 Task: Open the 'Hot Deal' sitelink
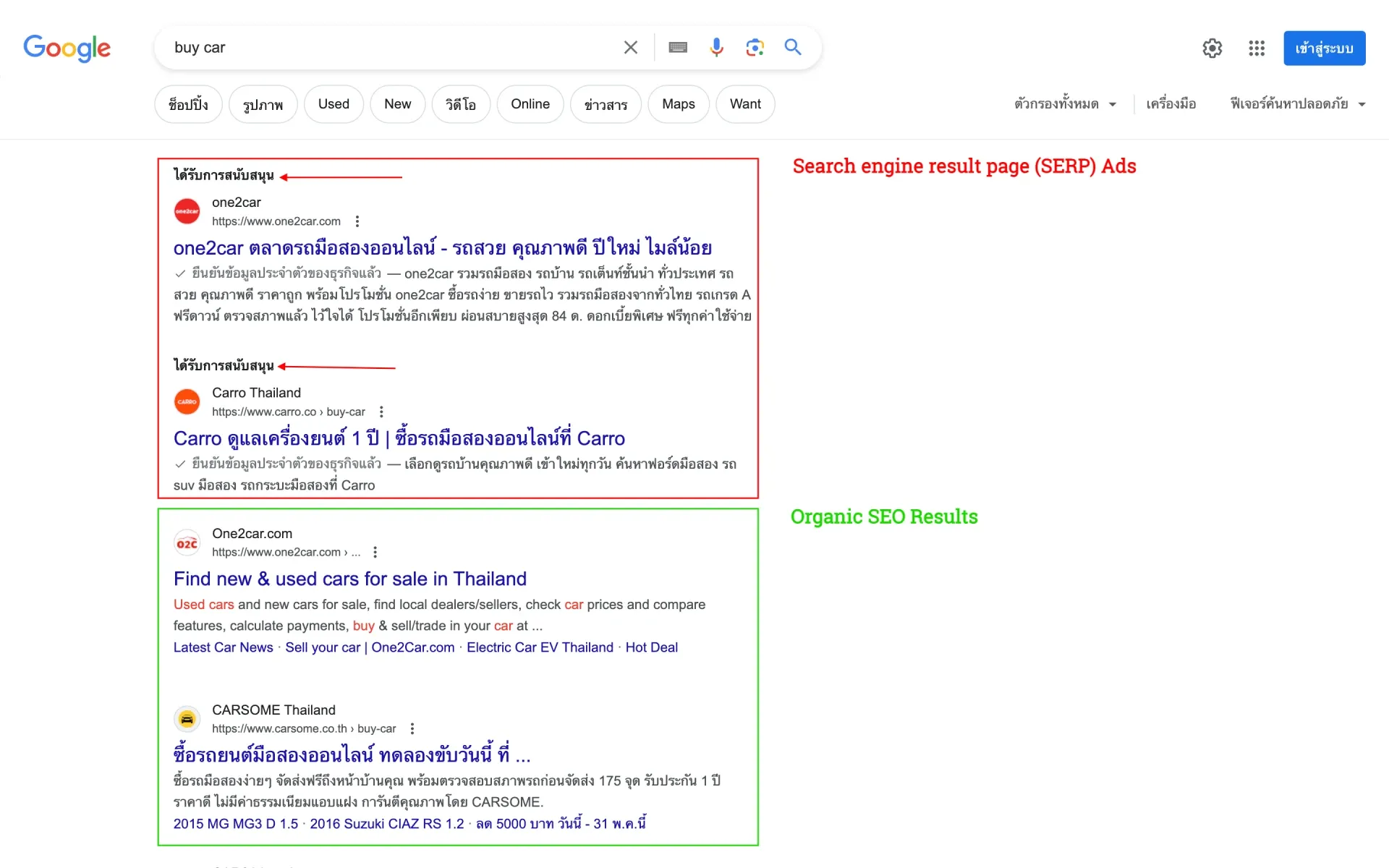(x=652, y=647)
